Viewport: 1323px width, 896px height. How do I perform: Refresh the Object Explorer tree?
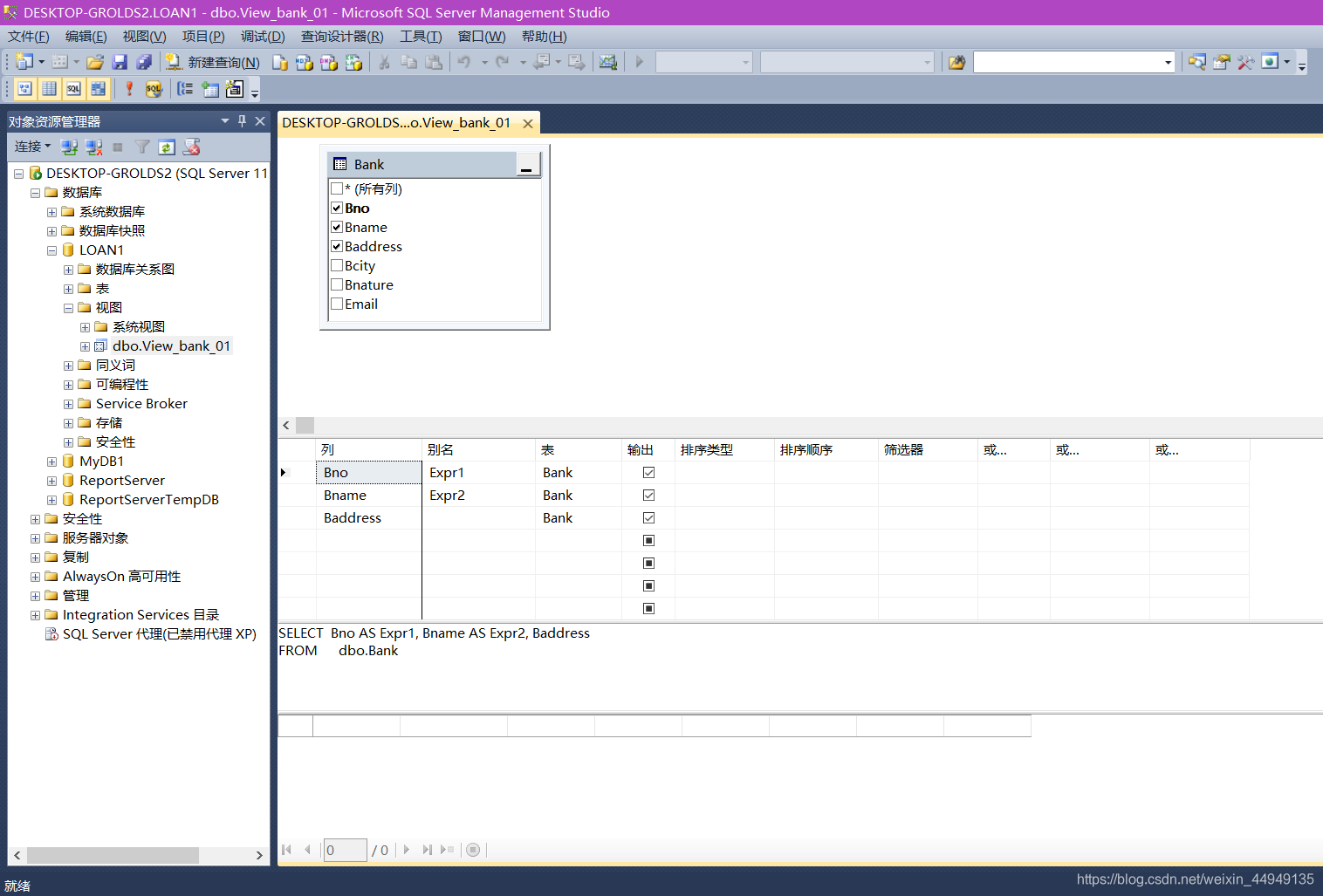(x=167, y=147)
